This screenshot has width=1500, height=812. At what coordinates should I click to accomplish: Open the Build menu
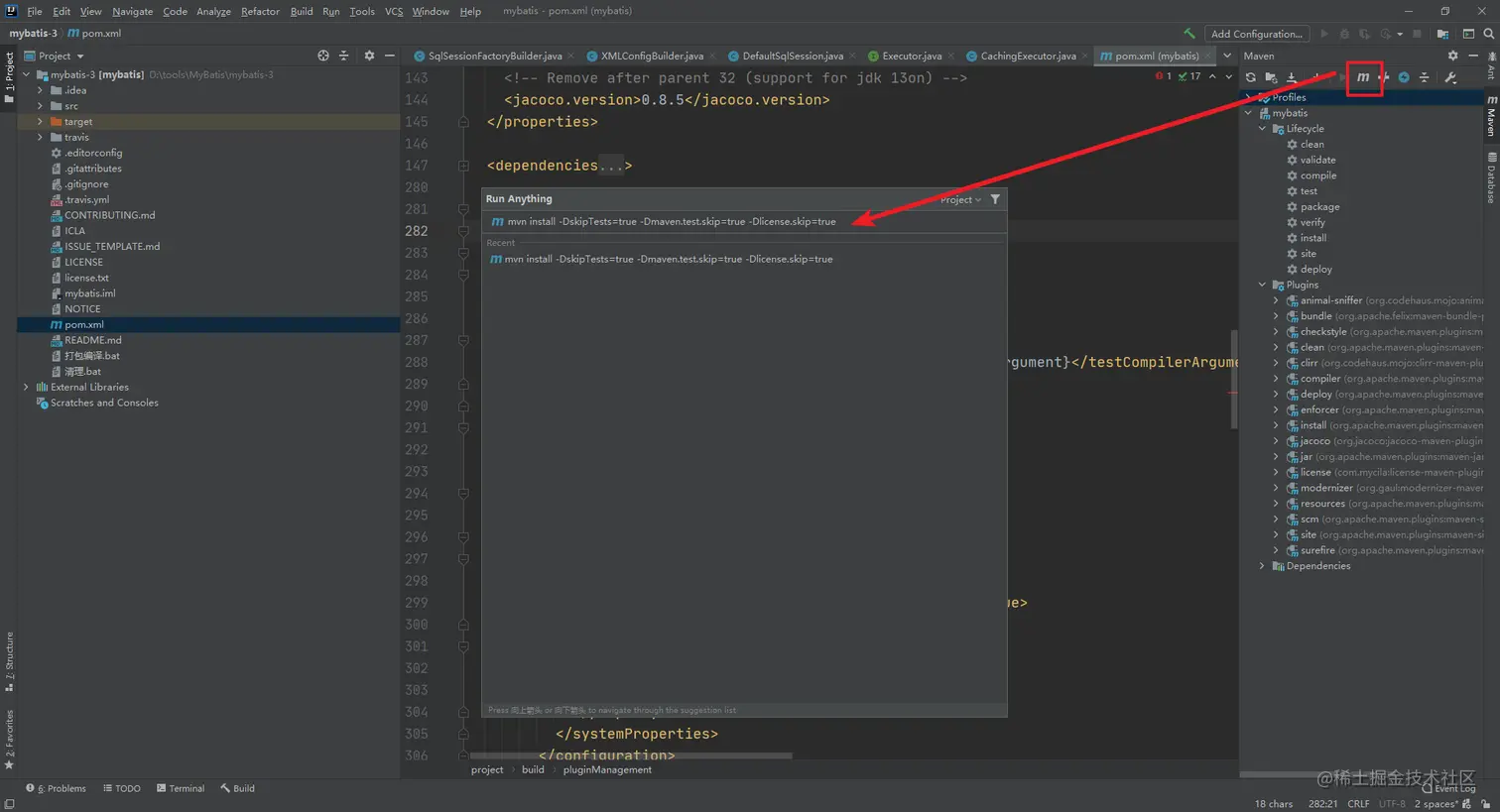[302, 12]
